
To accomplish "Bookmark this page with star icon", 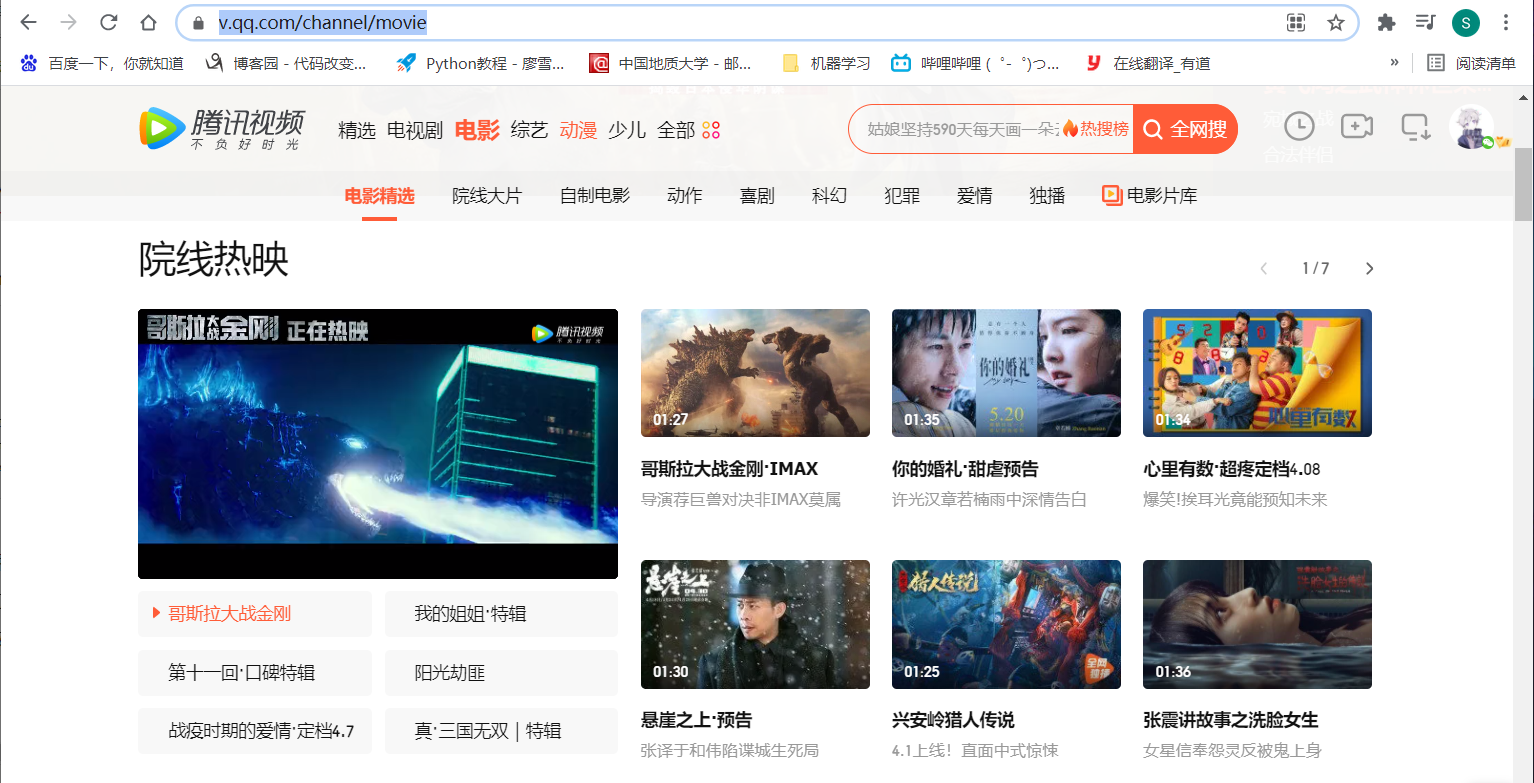I will tap(1336, 22).
